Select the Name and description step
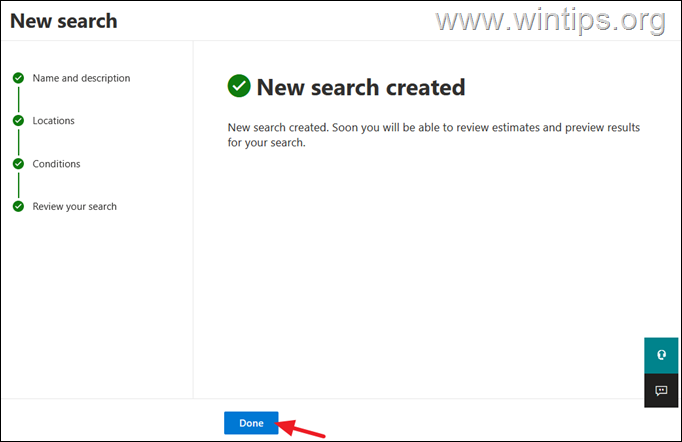The width and height of the screenshot is (682, 442). [x=81, y=78]
